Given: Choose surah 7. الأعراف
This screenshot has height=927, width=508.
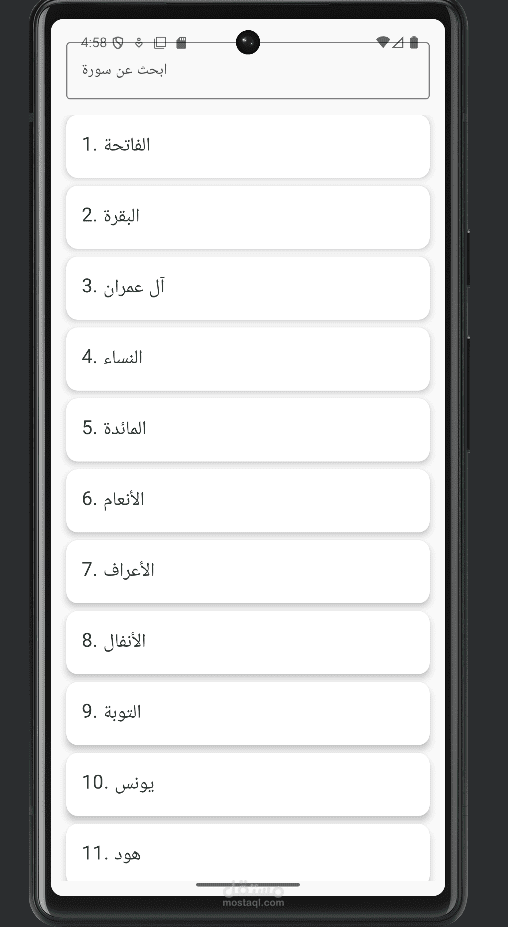Looking at the screenshot, I should (x=248, y=572).
